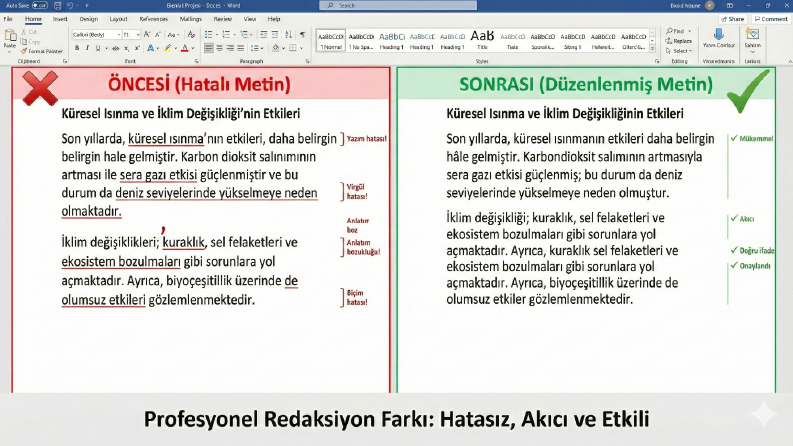
Task: Open the Select dropdown
Action: pyautogui.click(x=679, y=51)
